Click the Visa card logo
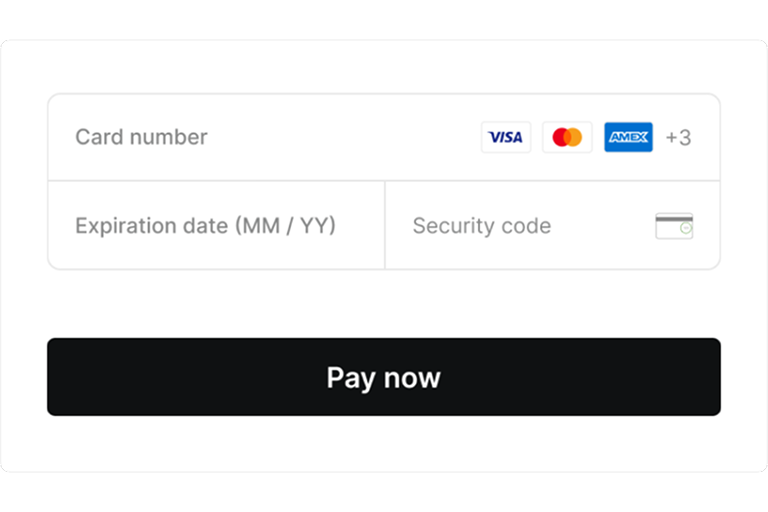 [x=506, y=137]
